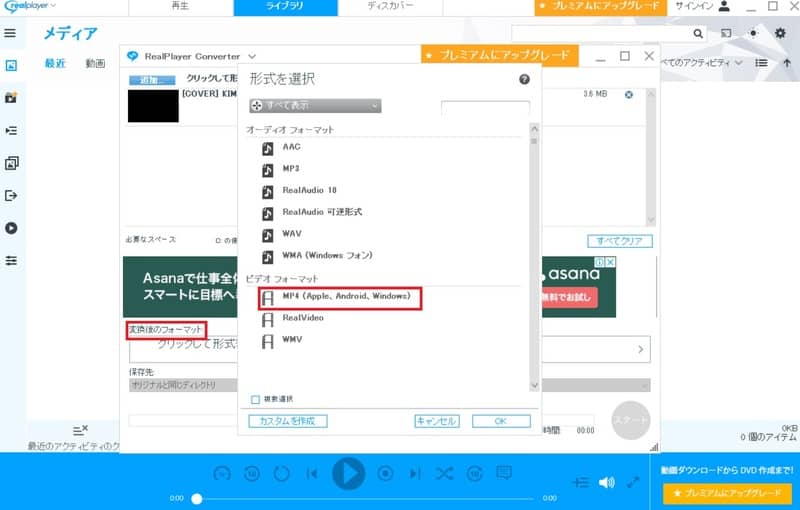Open the photos section sidebar icon
This screenshot has width=800, height=510.
[11, 65]
